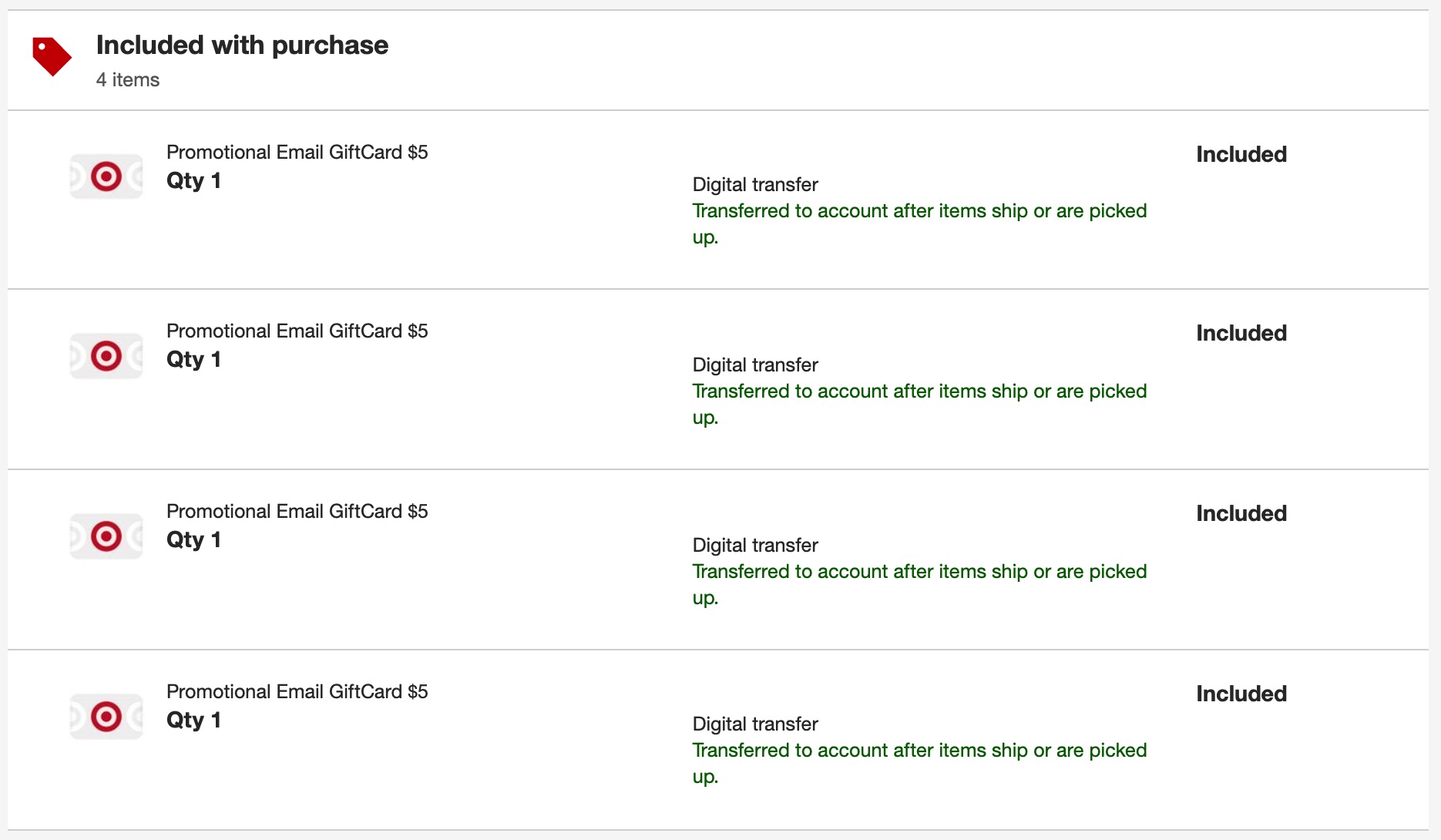Click the "4 items" count text
Screen dimensions: 1441x840
128,80
